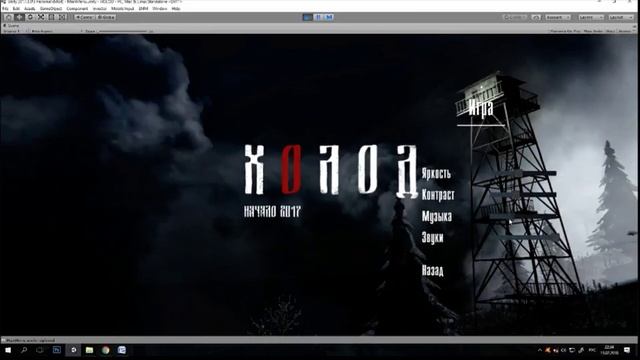Open the taskbar clock and calendar

(x=609, y=350)
